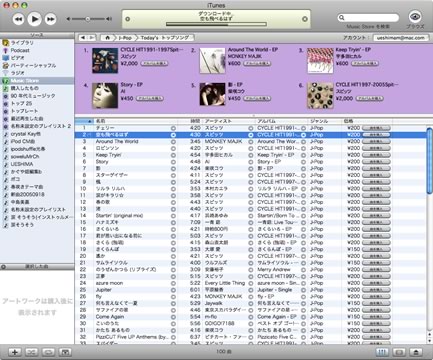Image resolution: width=433 pixels, height=360 pixels.
Task: Stop the download with the display's right icon
Action: [x=305, y=19]
